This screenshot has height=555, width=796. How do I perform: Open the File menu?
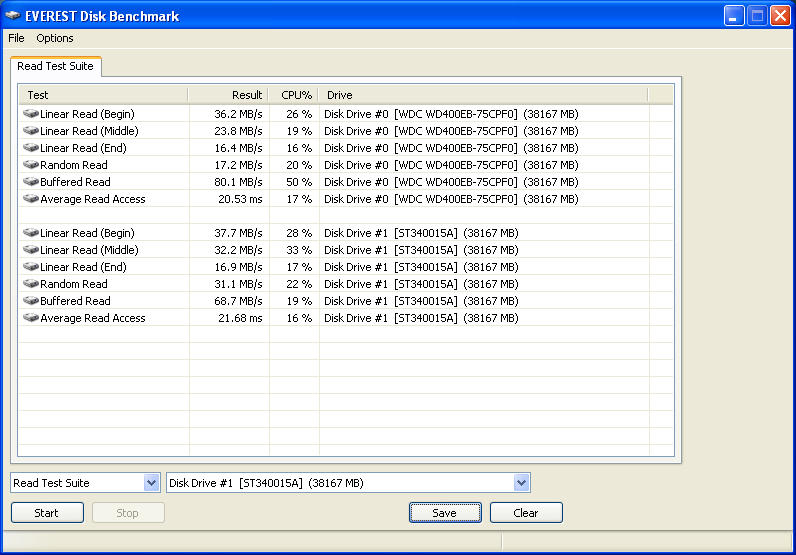tap(16, 38)
